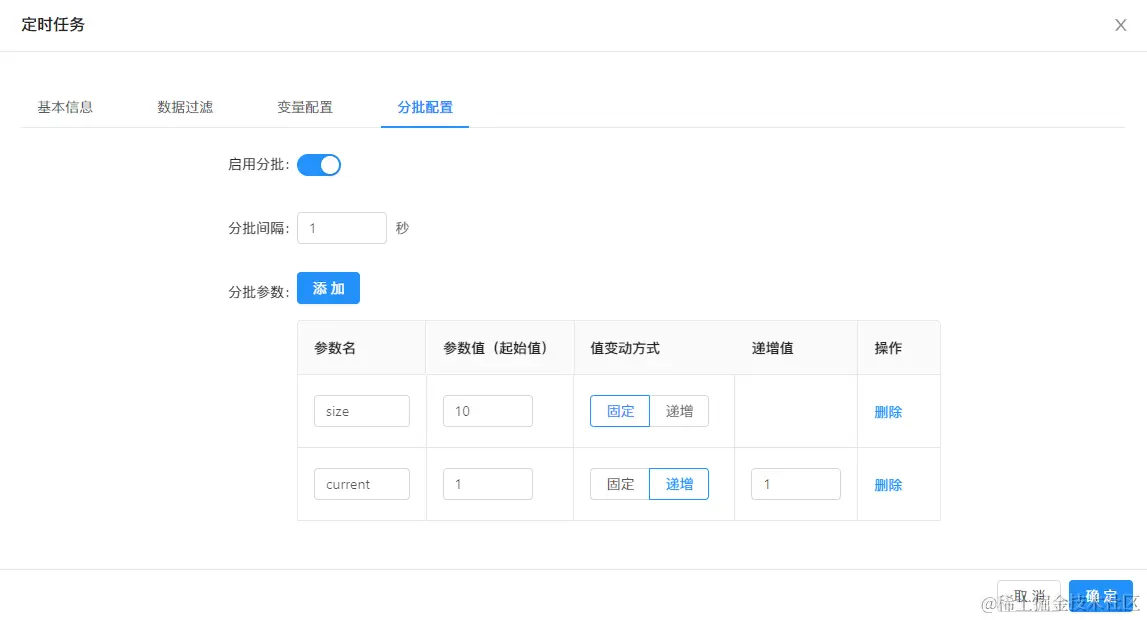Screen dimensions: 1147x620
Task: Choose 递增 for the size row
Action: point(679,411)
